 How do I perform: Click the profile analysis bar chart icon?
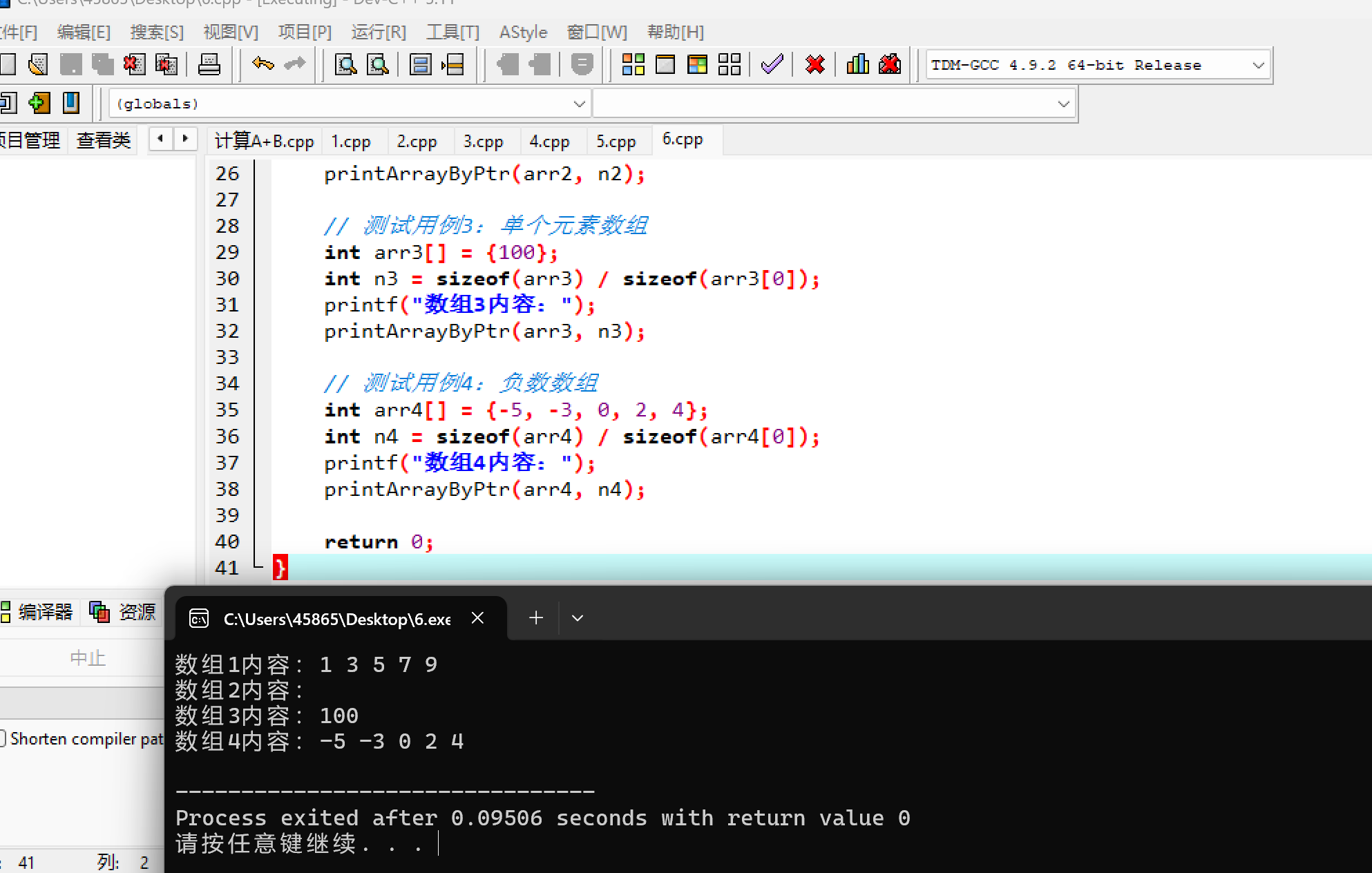857,65
